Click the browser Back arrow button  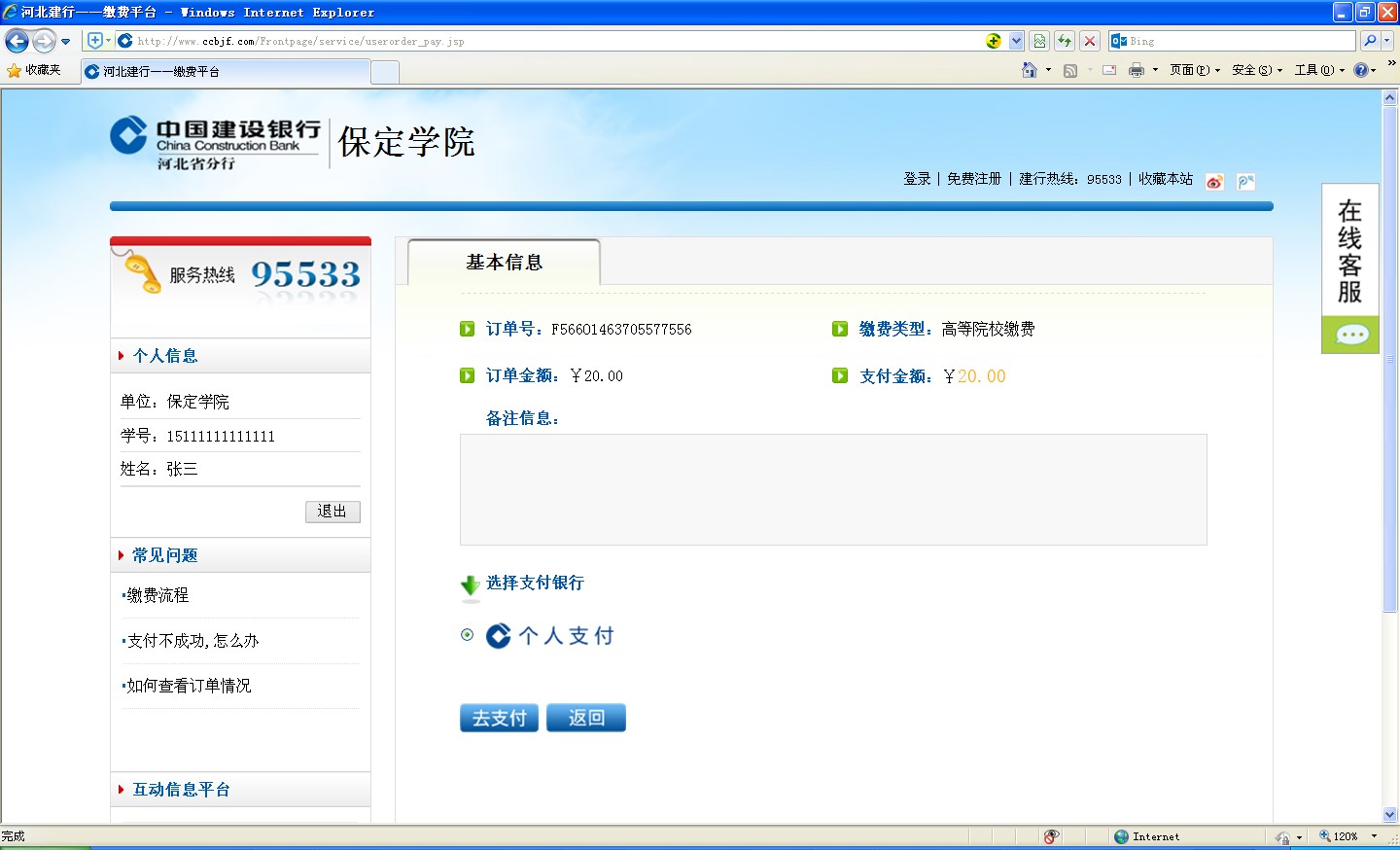pos(17,41)
